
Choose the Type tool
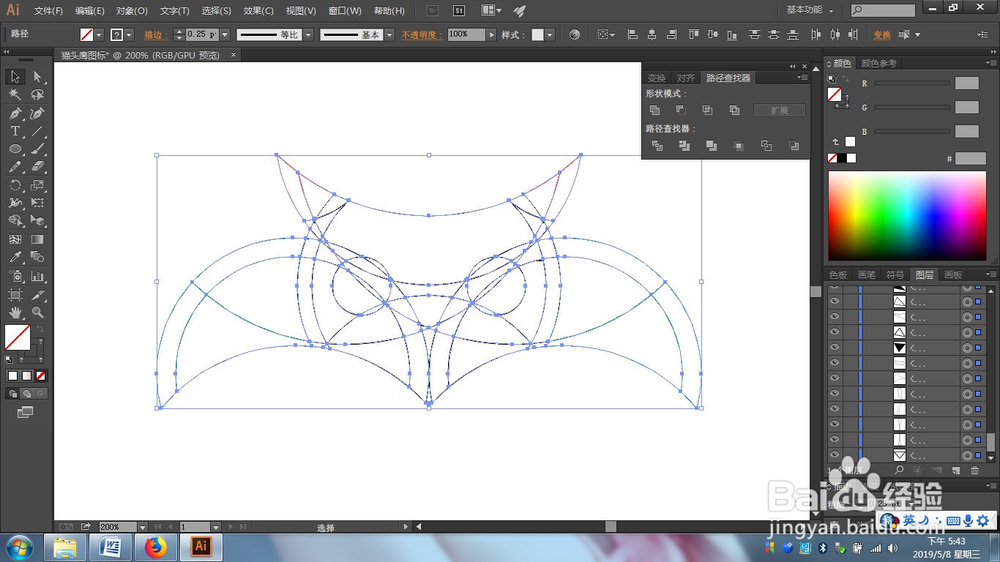click(x=15, y=131)
